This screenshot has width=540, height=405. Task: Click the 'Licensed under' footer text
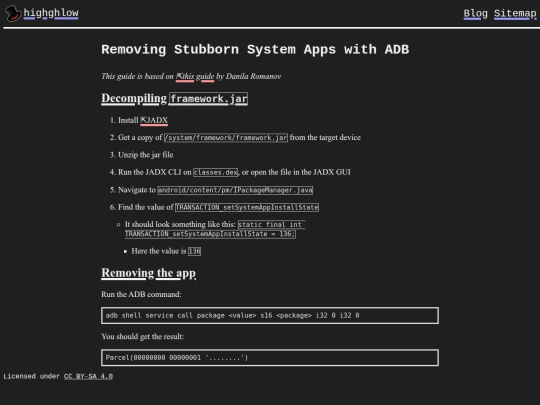tap(31, 376)
